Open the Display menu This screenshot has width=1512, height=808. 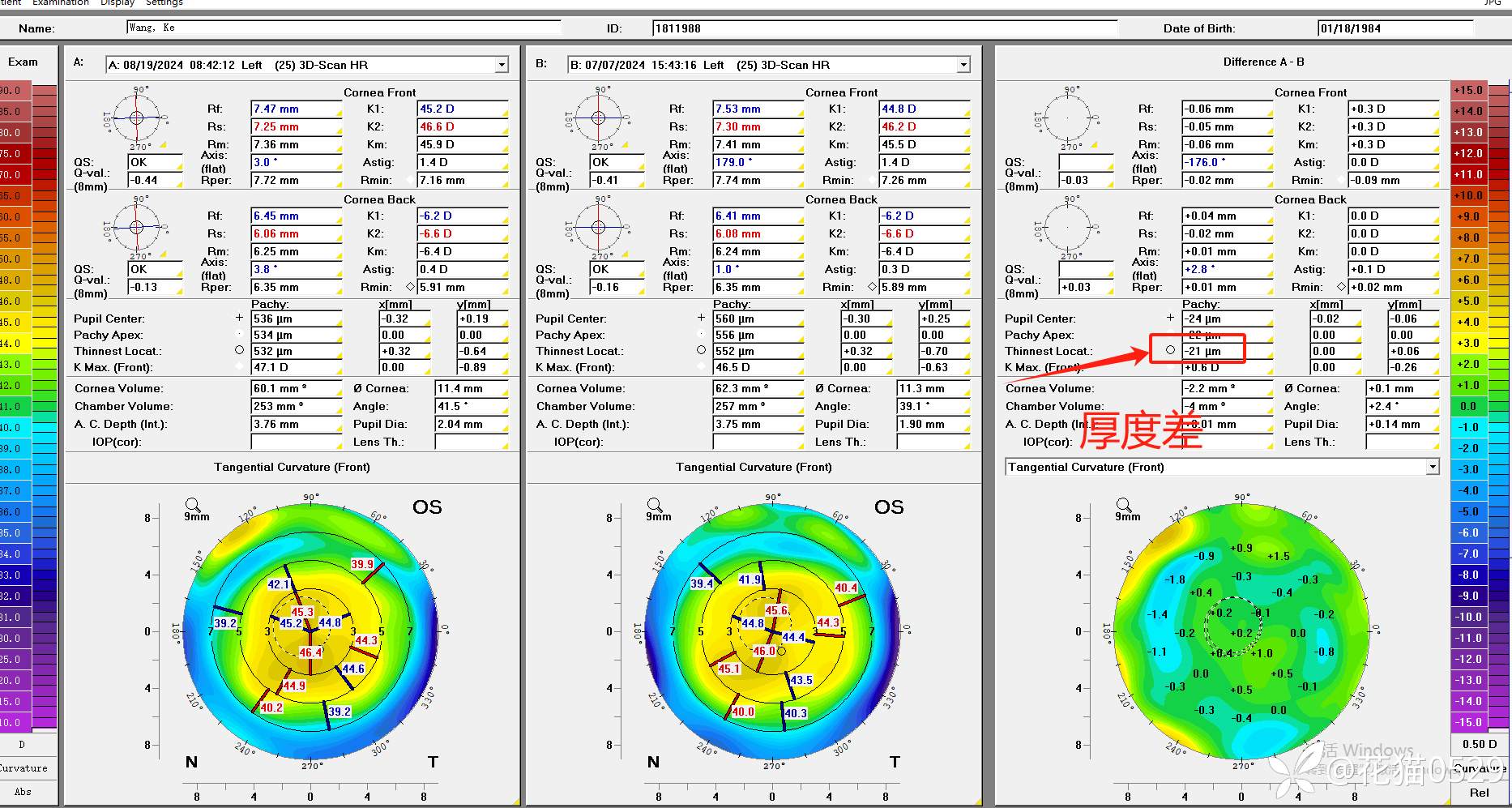(x=117, y=3)
